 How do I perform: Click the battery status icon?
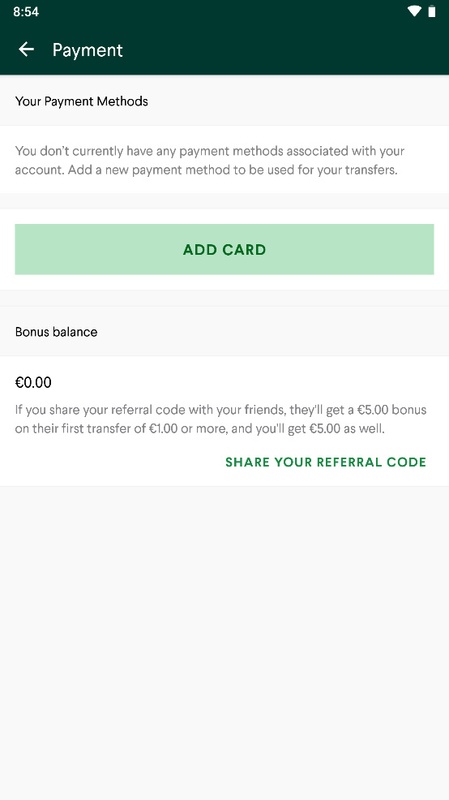tap(432, 11)
